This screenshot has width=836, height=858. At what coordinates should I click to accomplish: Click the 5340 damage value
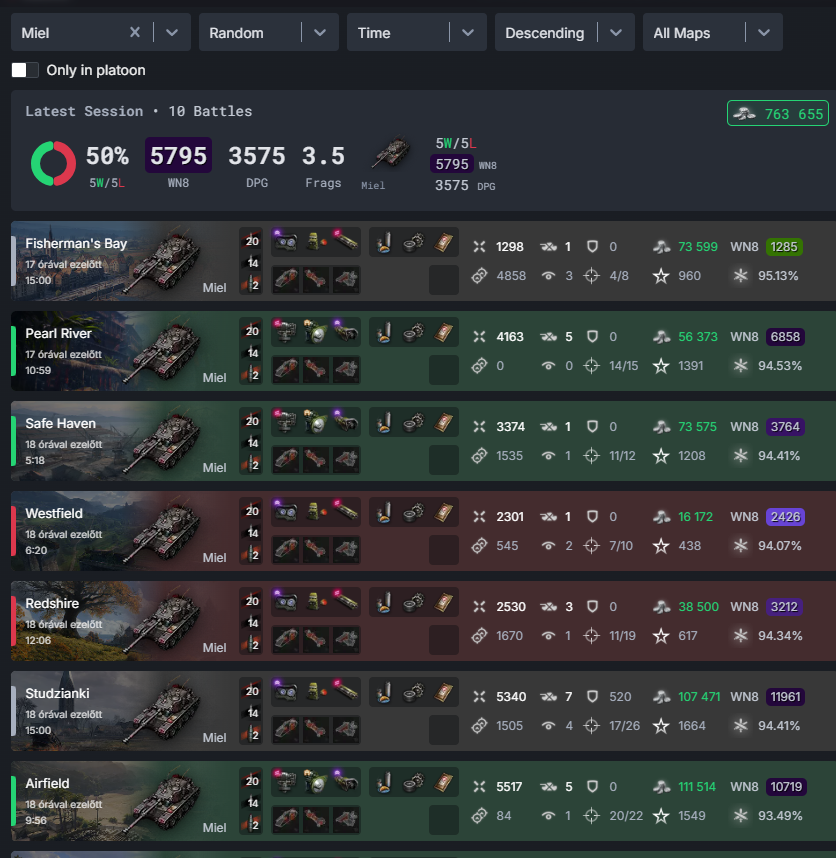coord(511,697)
